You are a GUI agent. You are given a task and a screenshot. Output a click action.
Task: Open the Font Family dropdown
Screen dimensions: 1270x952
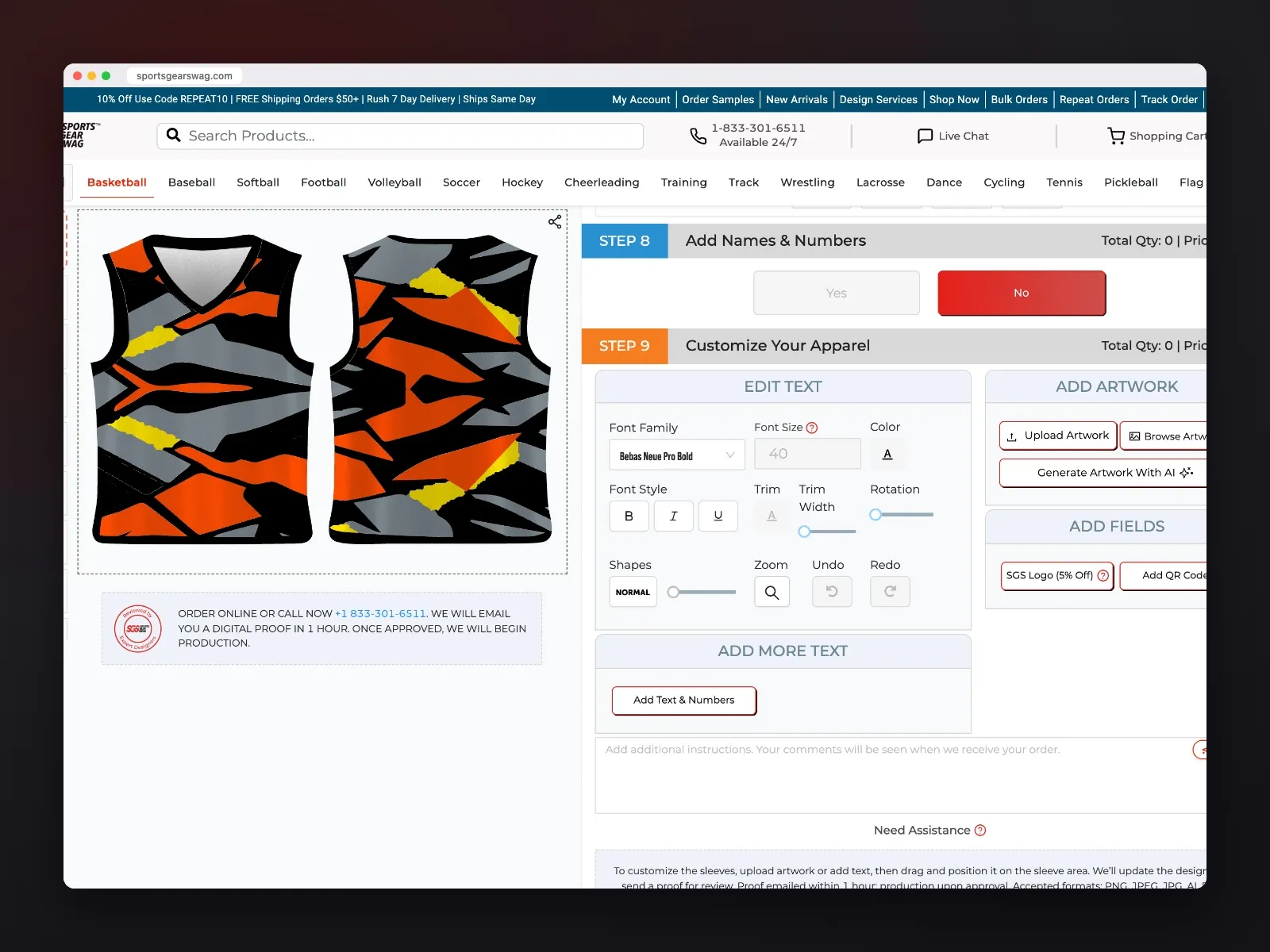(x=677, y=455)
